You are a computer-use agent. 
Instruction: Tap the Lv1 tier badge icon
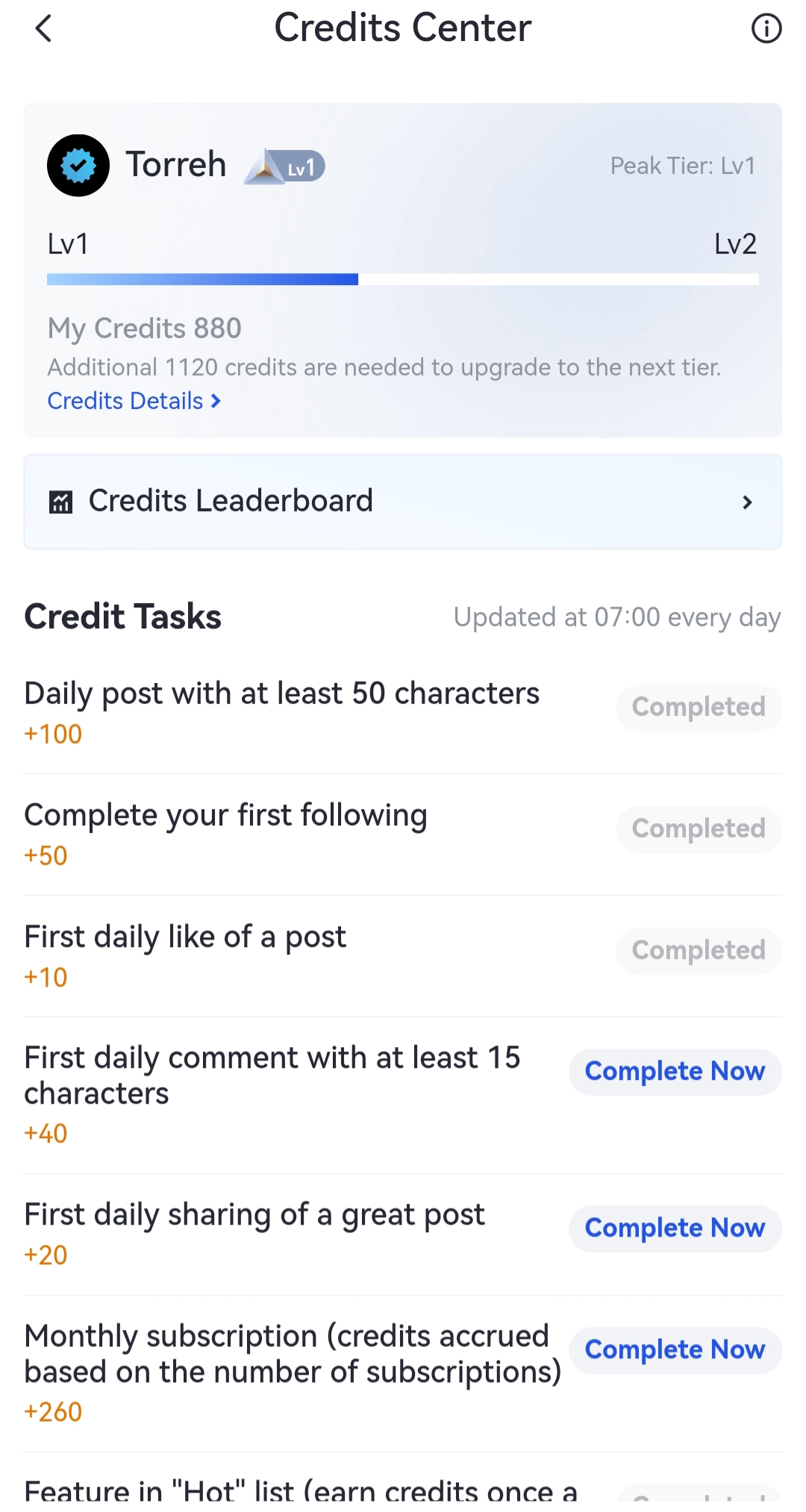[x=285, y=166]
